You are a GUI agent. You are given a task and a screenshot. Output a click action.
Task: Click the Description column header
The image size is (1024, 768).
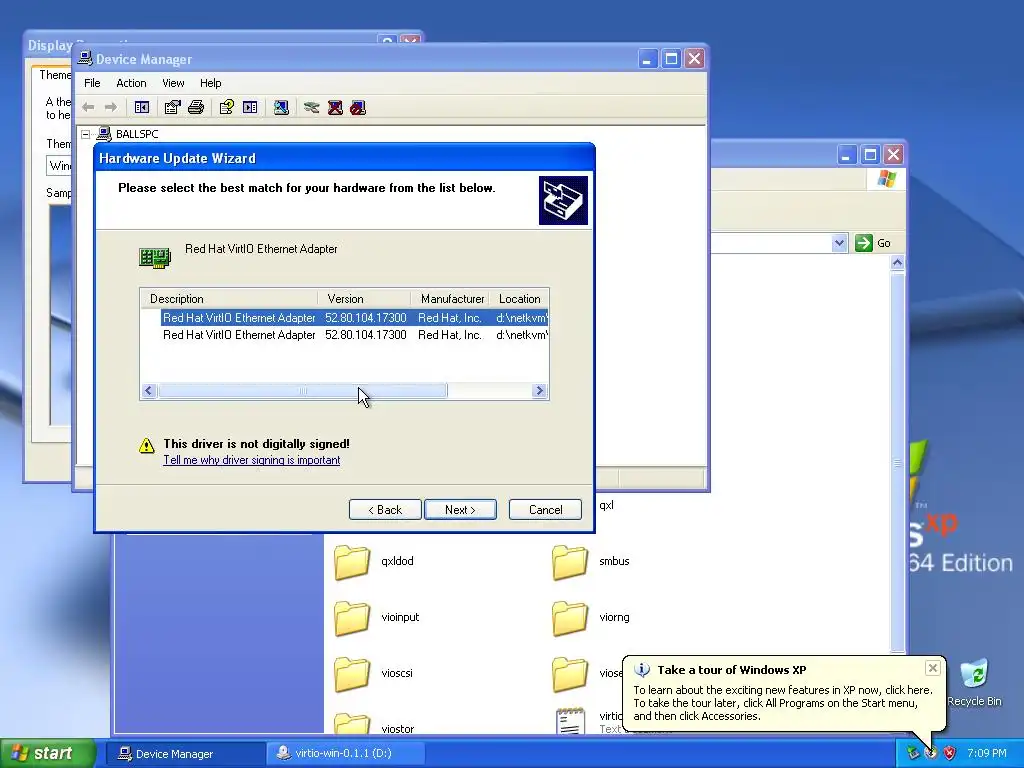229,298
